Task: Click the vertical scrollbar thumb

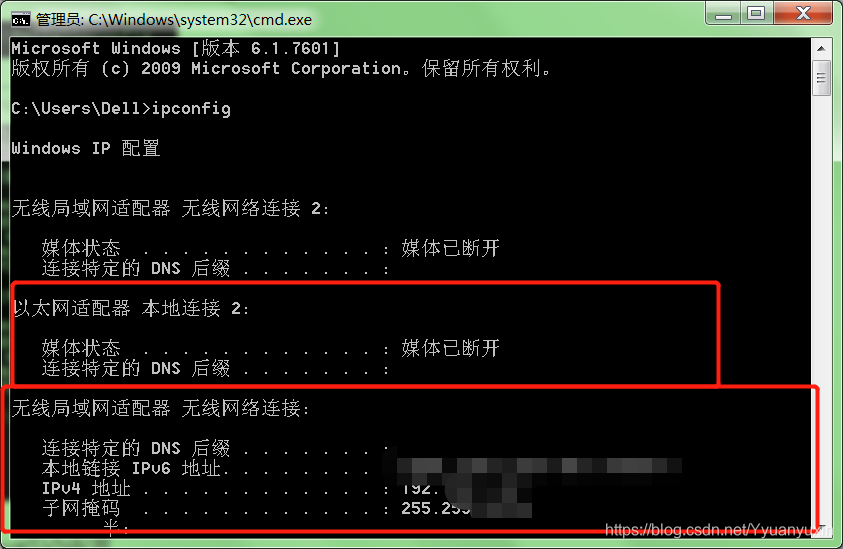Action: click(821, 79)
